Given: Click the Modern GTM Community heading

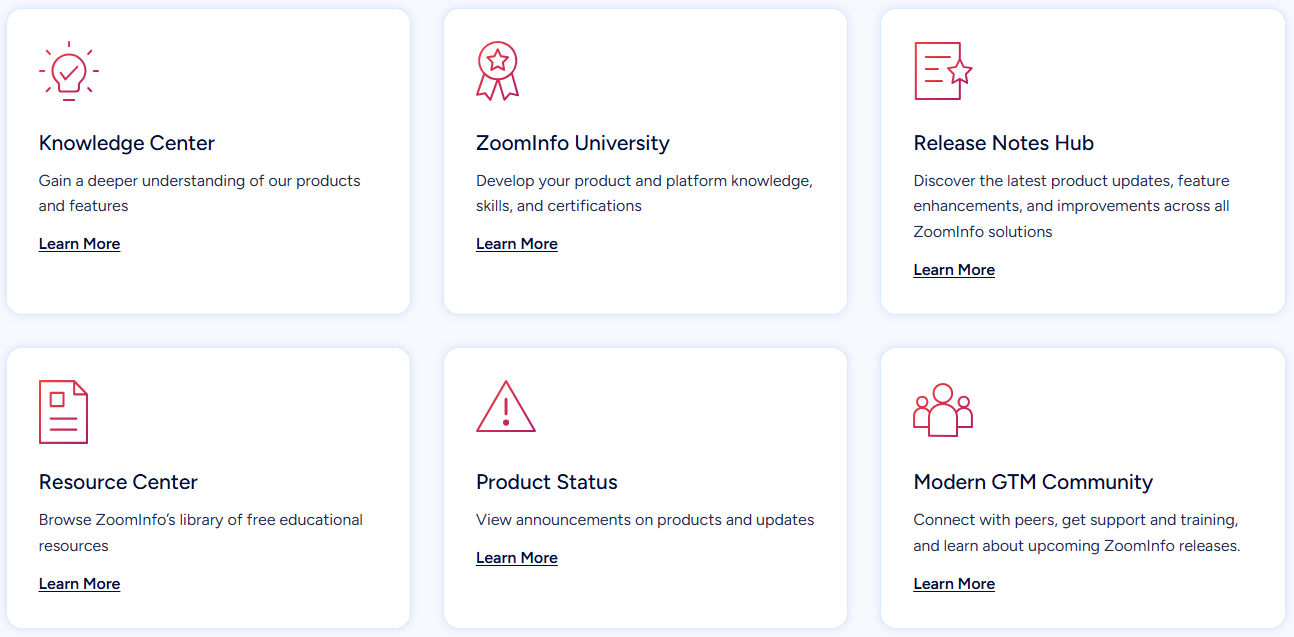Looking at the screenshot, I should coord(1033,482).
